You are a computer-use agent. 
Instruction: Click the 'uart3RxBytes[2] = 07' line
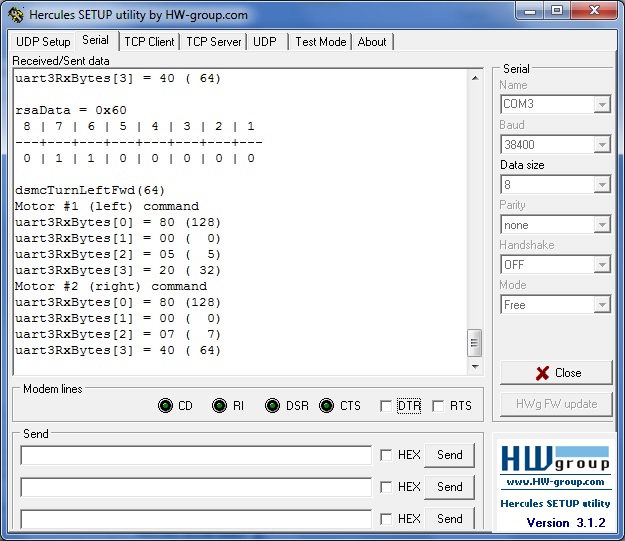click(118, 334)
